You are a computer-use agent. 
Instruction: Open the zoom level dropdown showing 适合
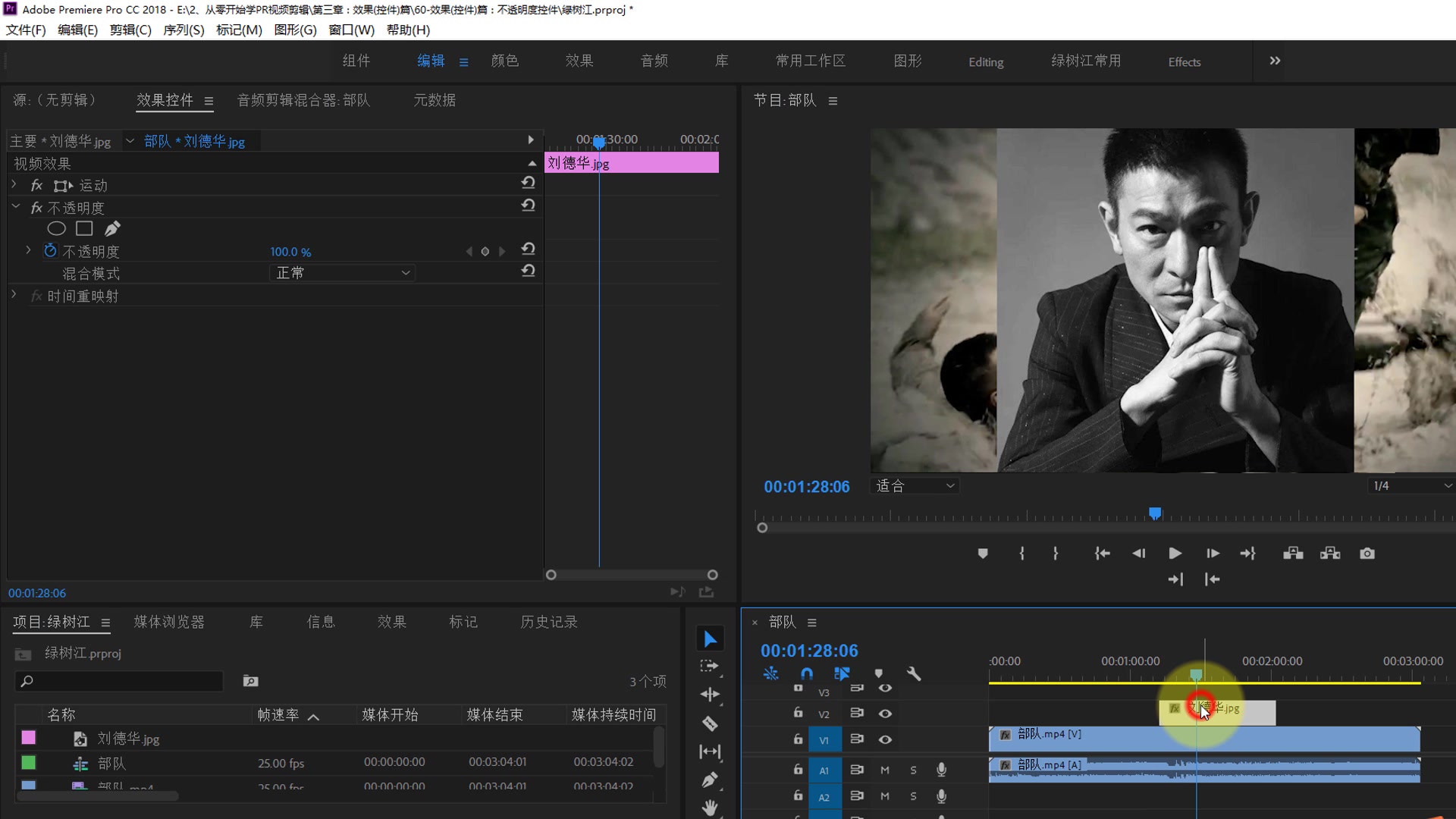(x=915, y=486)
